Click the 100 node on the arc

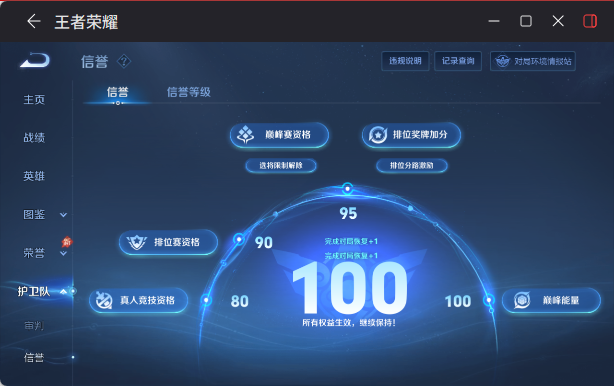(x=489, y=300)
